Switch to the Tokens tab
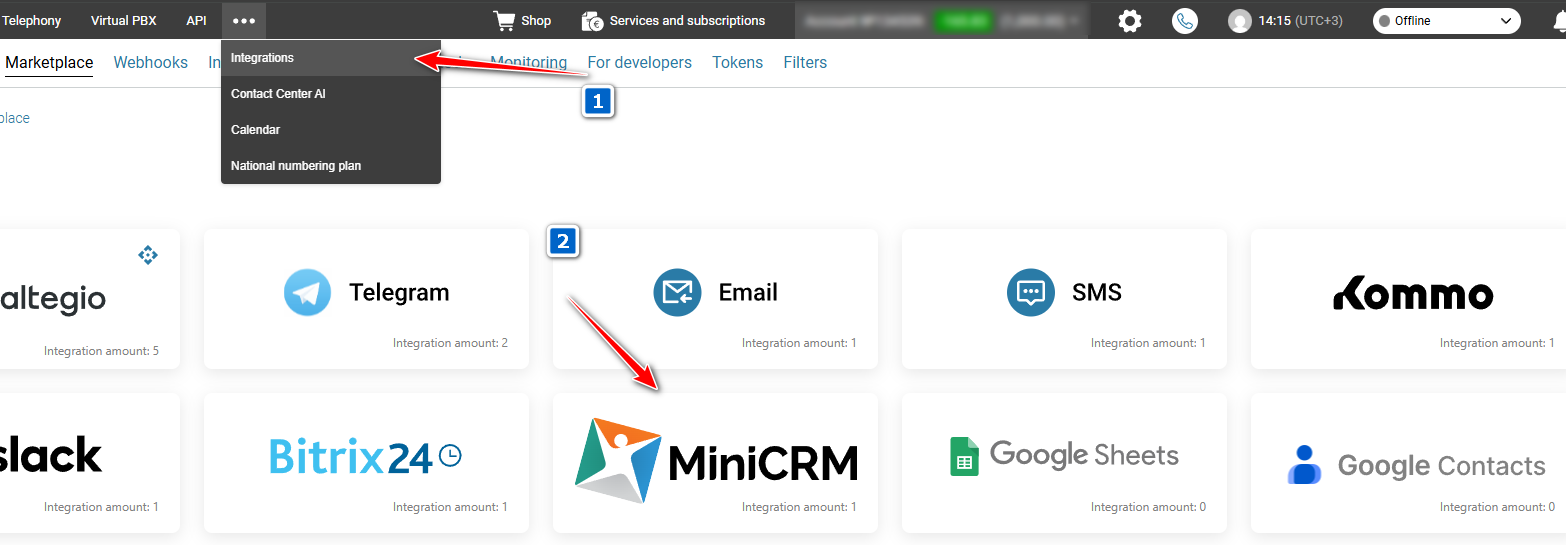The width and height of the screenshot is (1566, 545). coord(738,62)
